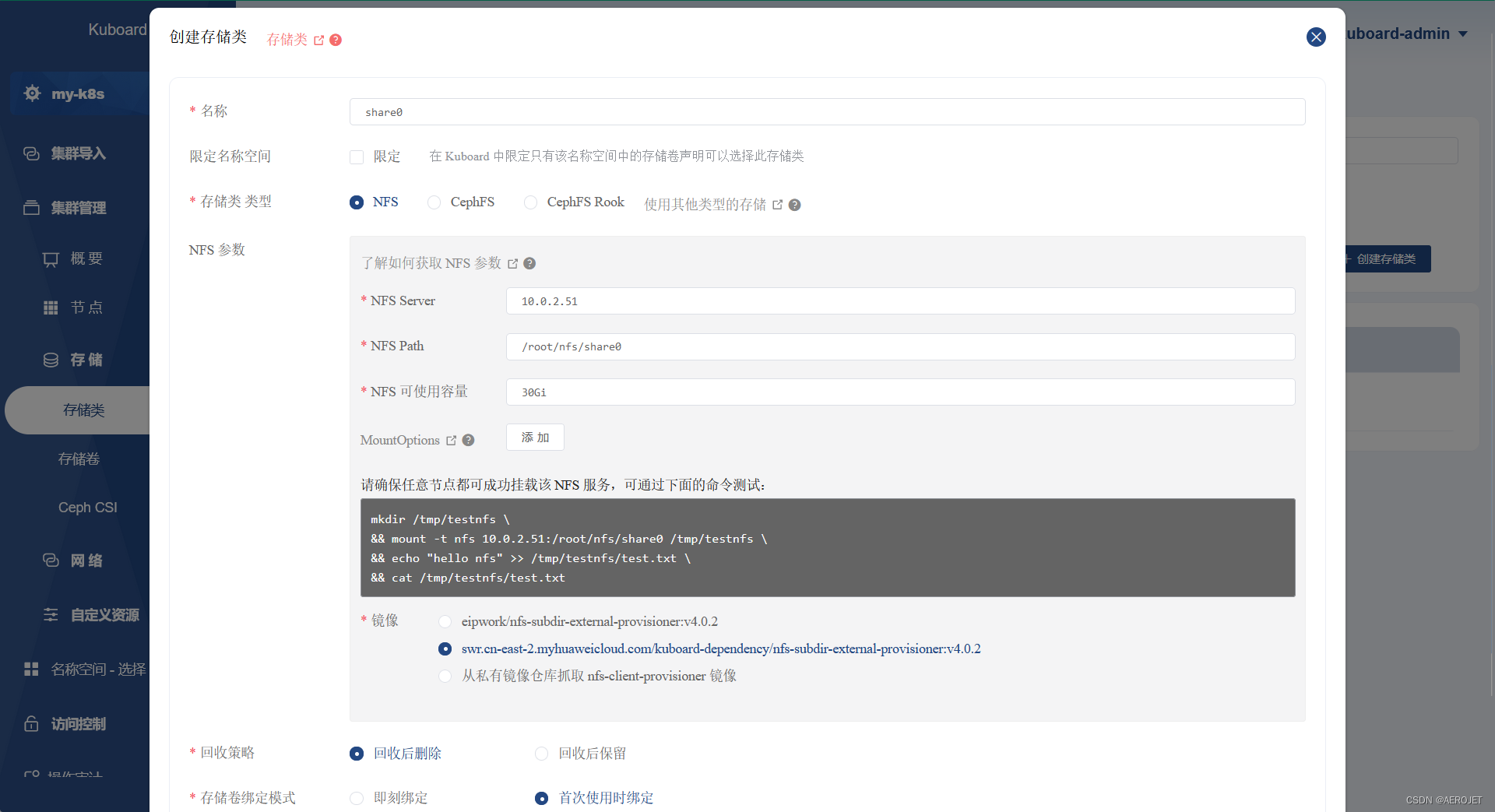Open 使用其他类型的存储 link
The width and height of the screenshot is (1495, 812).
click(705, 205)
